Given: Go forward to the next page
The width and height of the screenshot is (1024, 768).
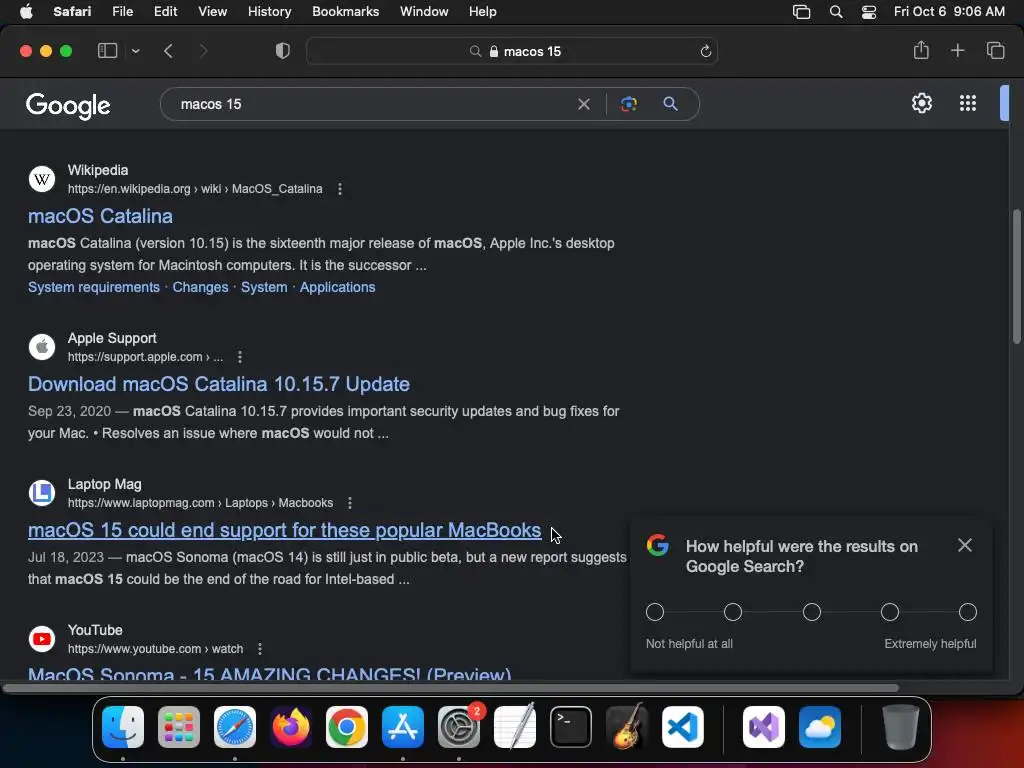Looking at the screenshot, I should click(203, 51).
